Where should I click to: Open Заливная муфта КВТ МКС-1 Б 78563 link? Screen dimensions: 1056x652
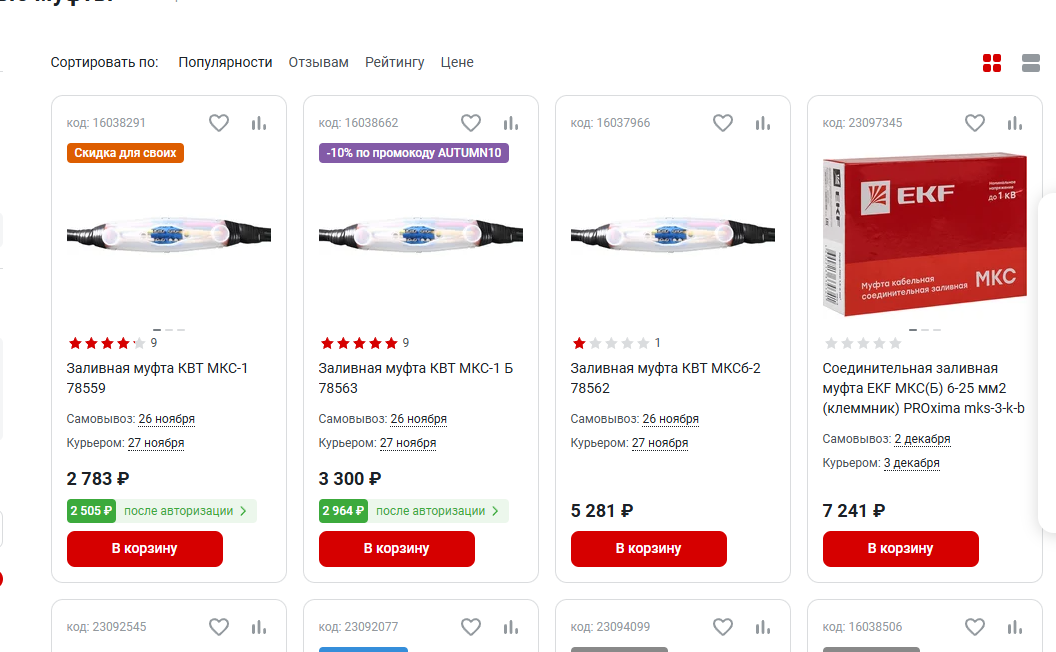[415, 378]
